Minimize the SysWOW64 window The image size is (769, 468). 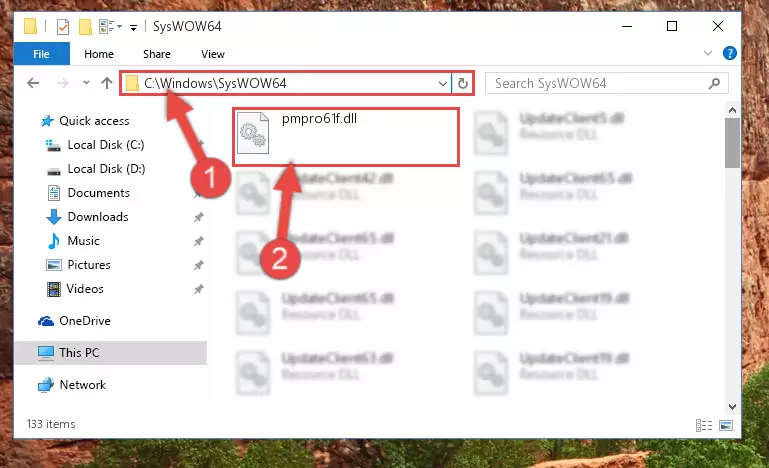627,26
